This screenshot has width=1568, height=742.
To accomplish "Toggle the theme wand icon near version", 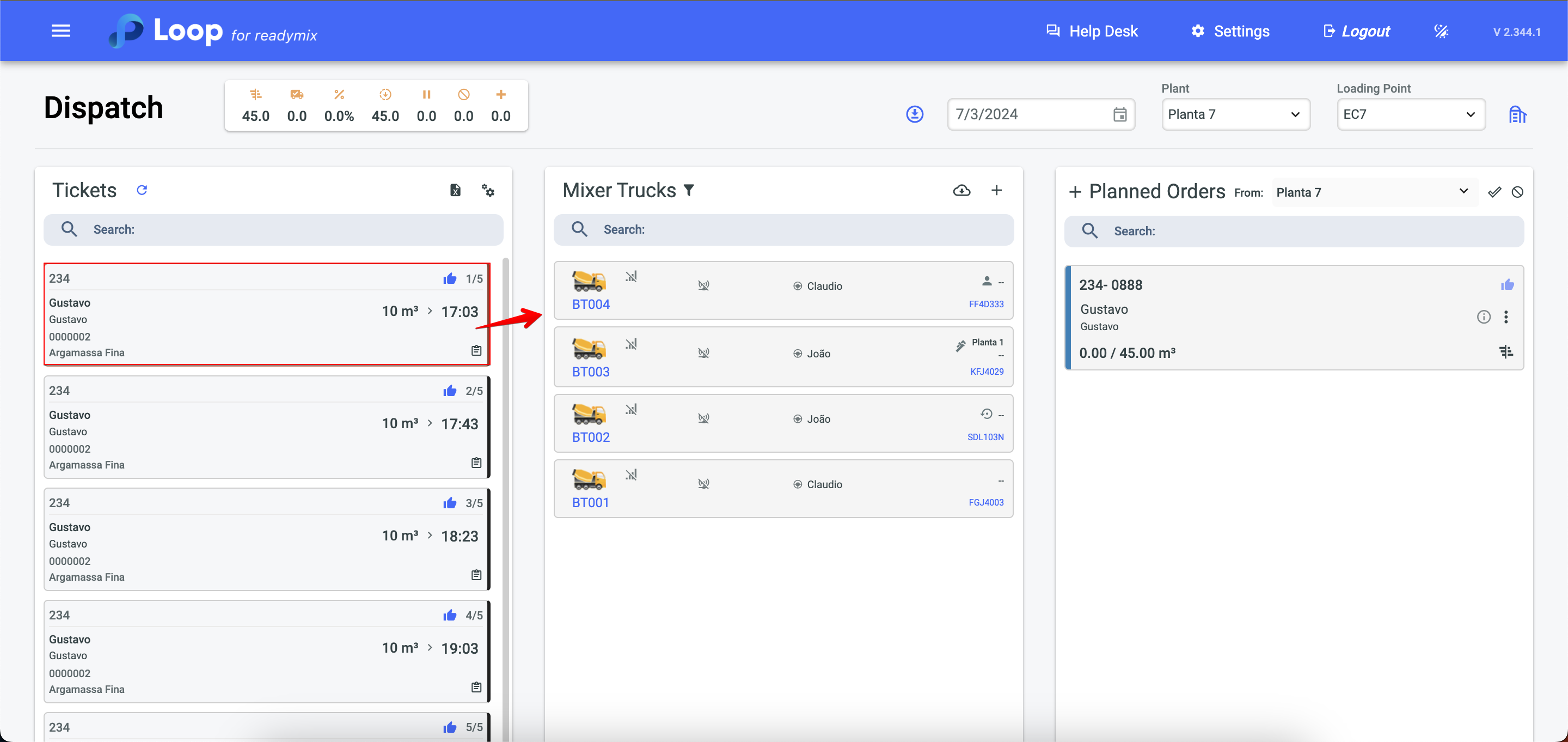I will 1441,31.
